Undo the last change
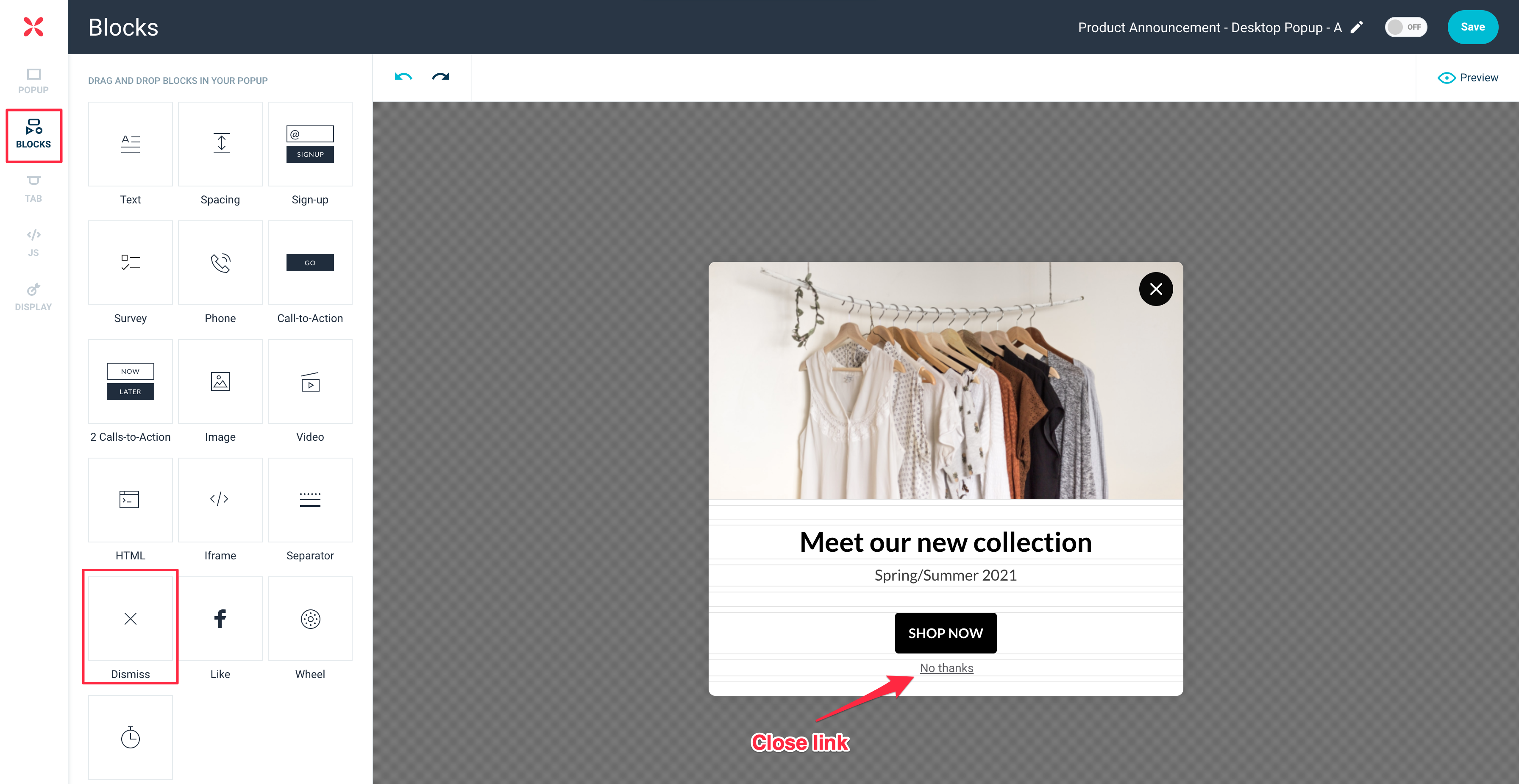1519x784 pixels. point(403,77)
